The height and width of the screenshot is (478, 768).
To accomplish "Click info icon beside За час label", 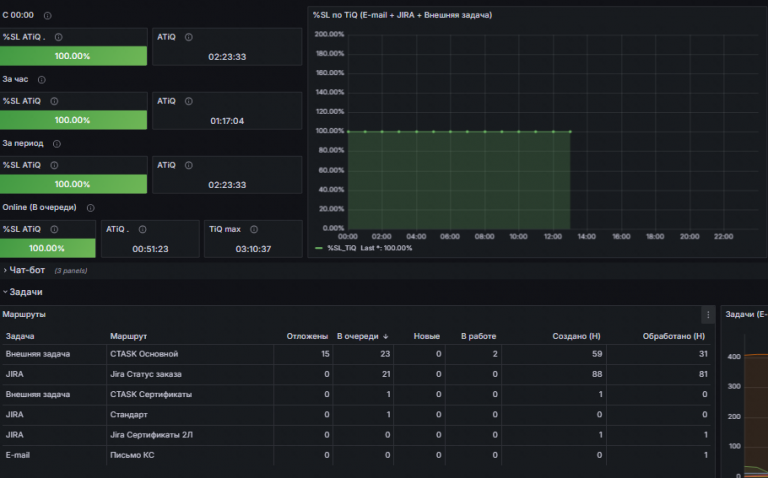I will [x=42, y=80].
